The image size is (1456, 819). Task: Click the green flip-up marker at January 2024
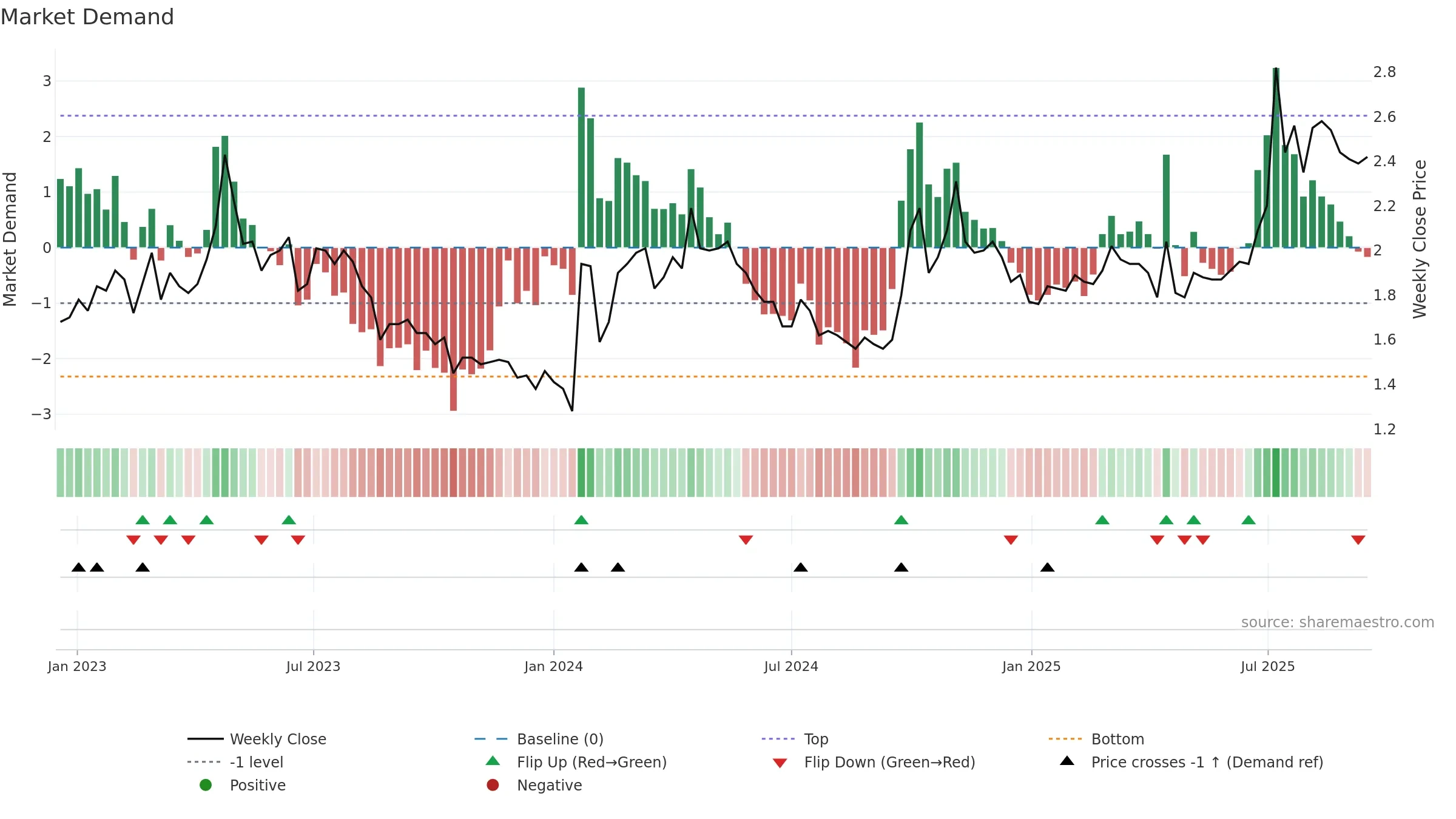tap(581, 520)
